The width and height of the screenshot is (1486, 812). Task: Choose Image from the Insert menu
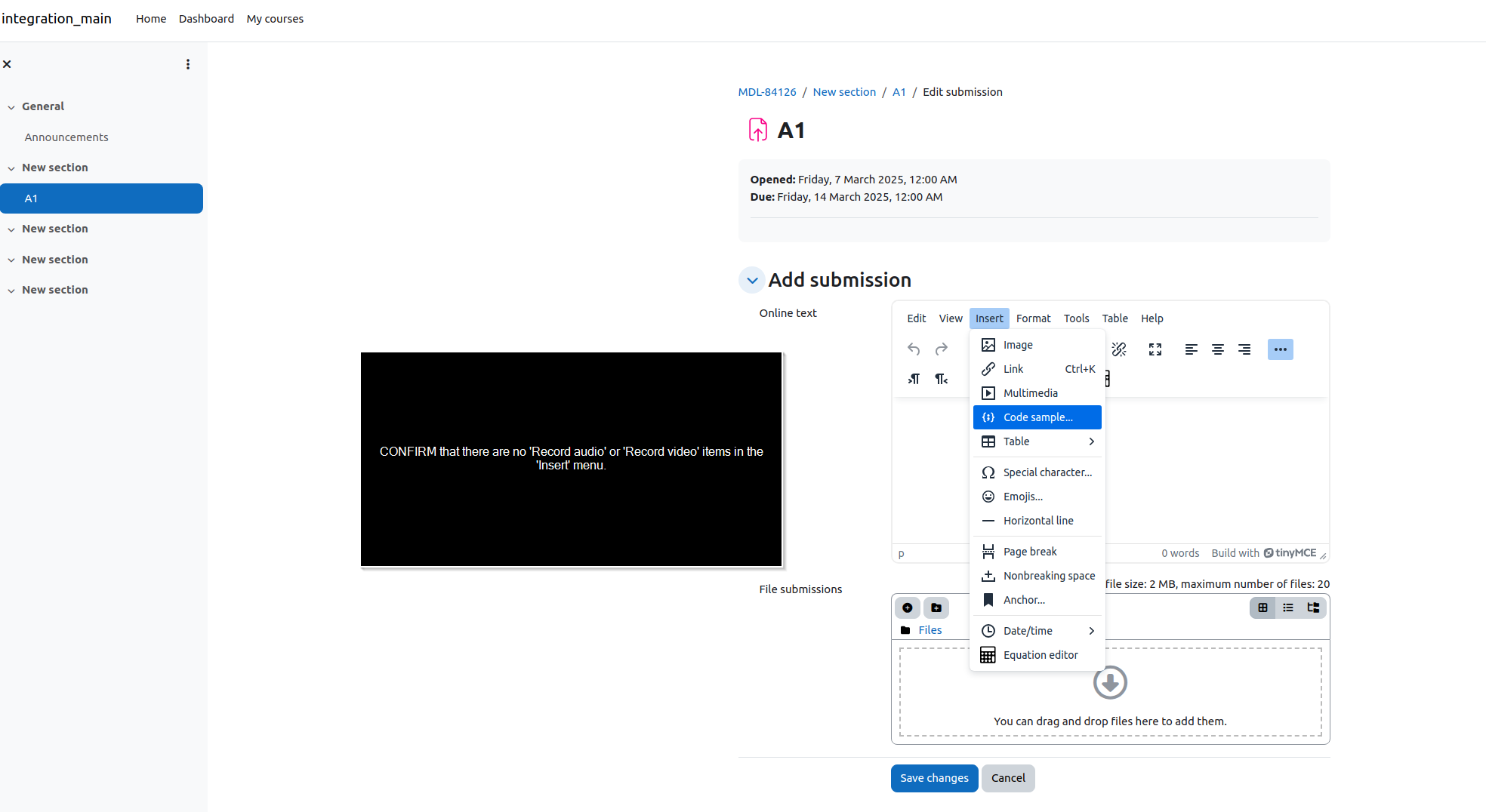click(1037, 345)
